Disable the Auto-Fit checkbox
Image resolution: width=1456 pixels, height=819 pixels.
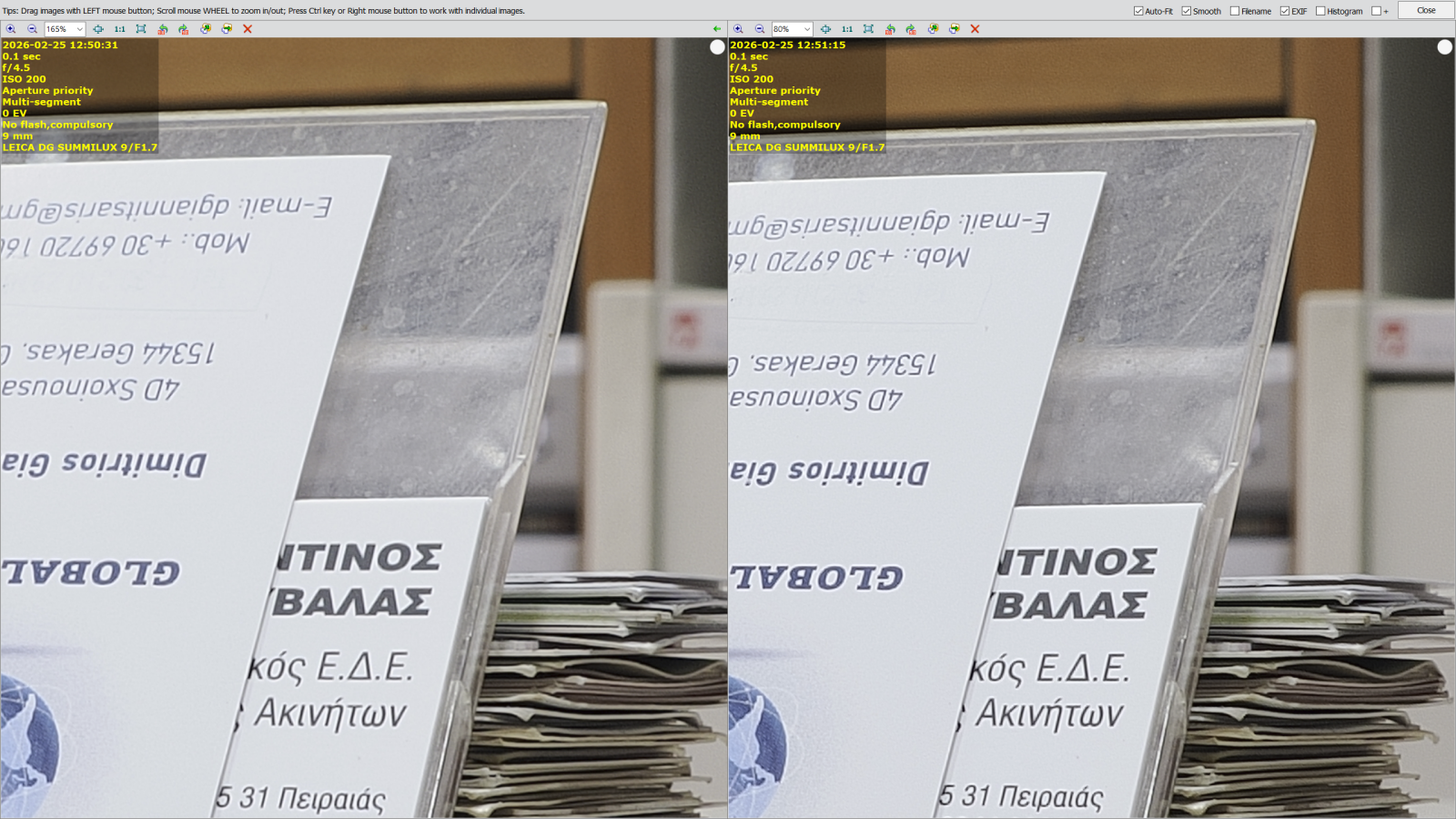[x=1138, y=10]
